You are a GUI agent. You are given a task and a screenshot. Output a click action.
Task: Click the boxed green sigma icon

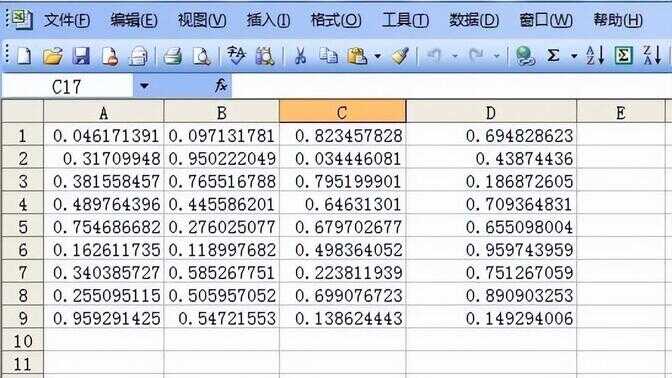pos(624,56)
